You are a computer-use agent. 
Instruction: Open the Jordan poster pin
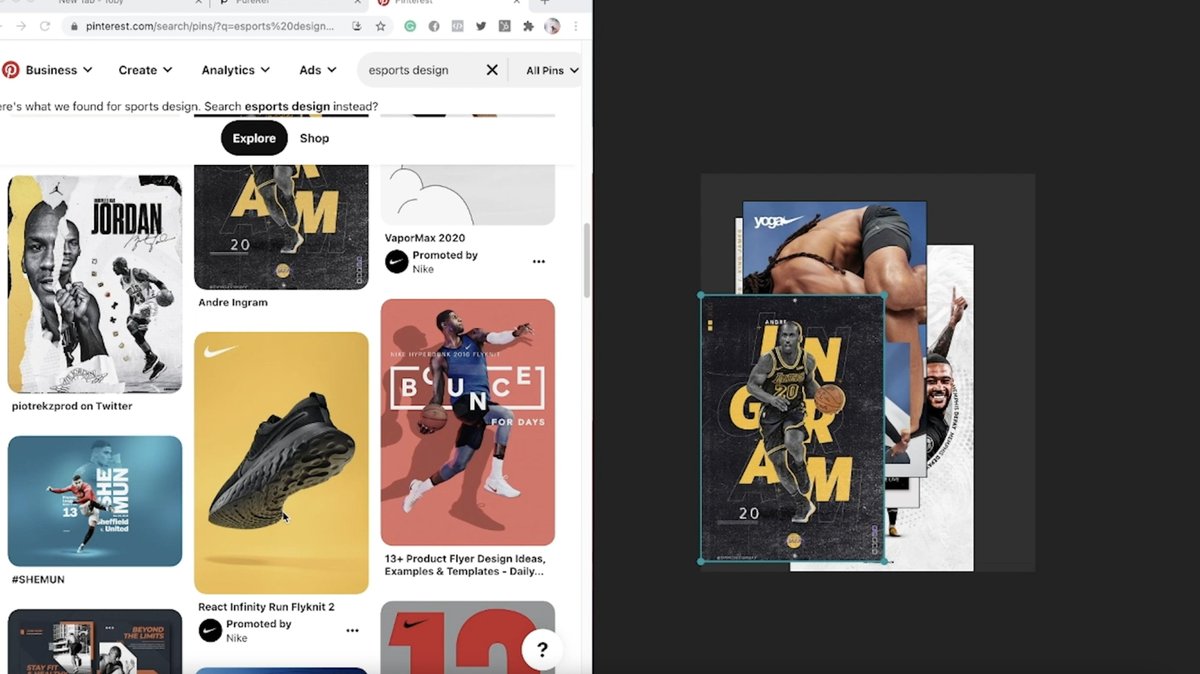(95, 284)
